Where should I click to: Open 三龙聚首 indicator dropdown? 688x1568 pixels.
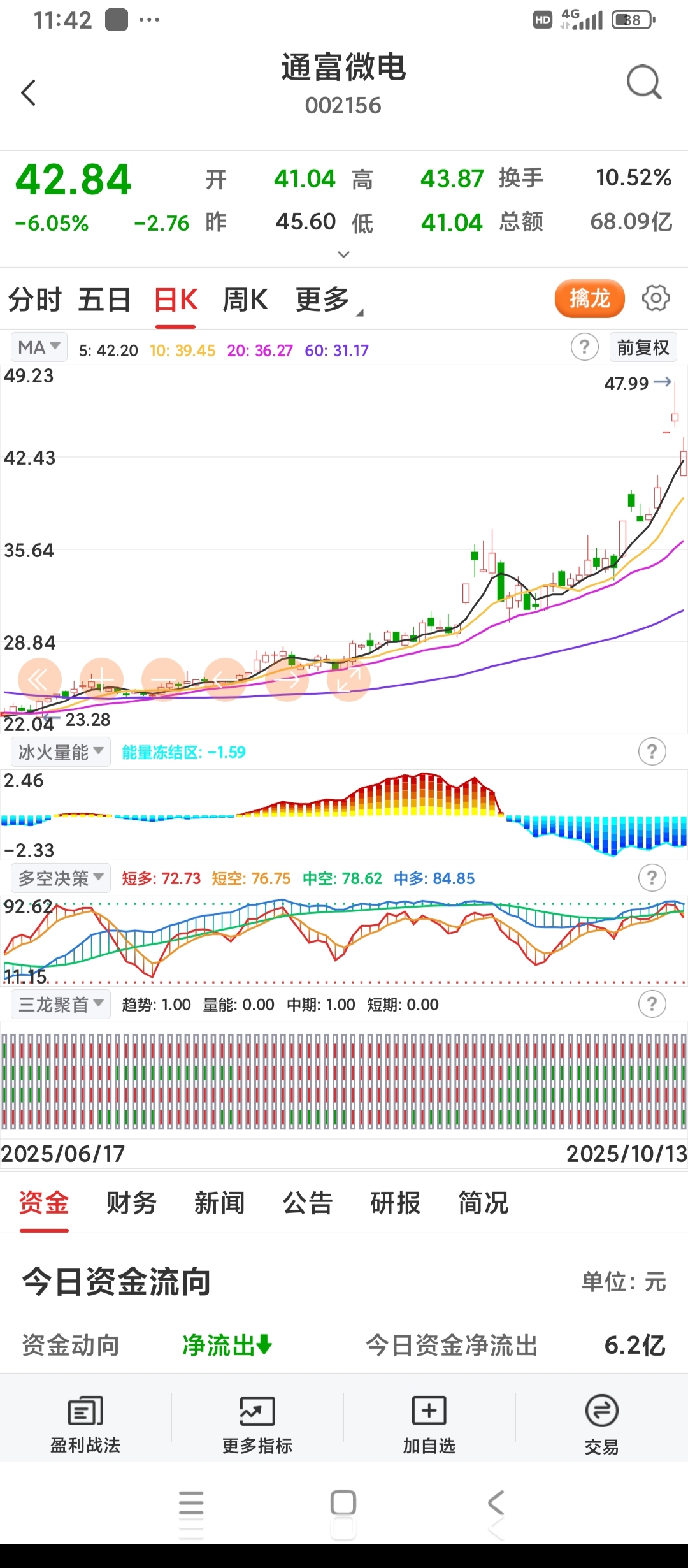click(61, 1005)
